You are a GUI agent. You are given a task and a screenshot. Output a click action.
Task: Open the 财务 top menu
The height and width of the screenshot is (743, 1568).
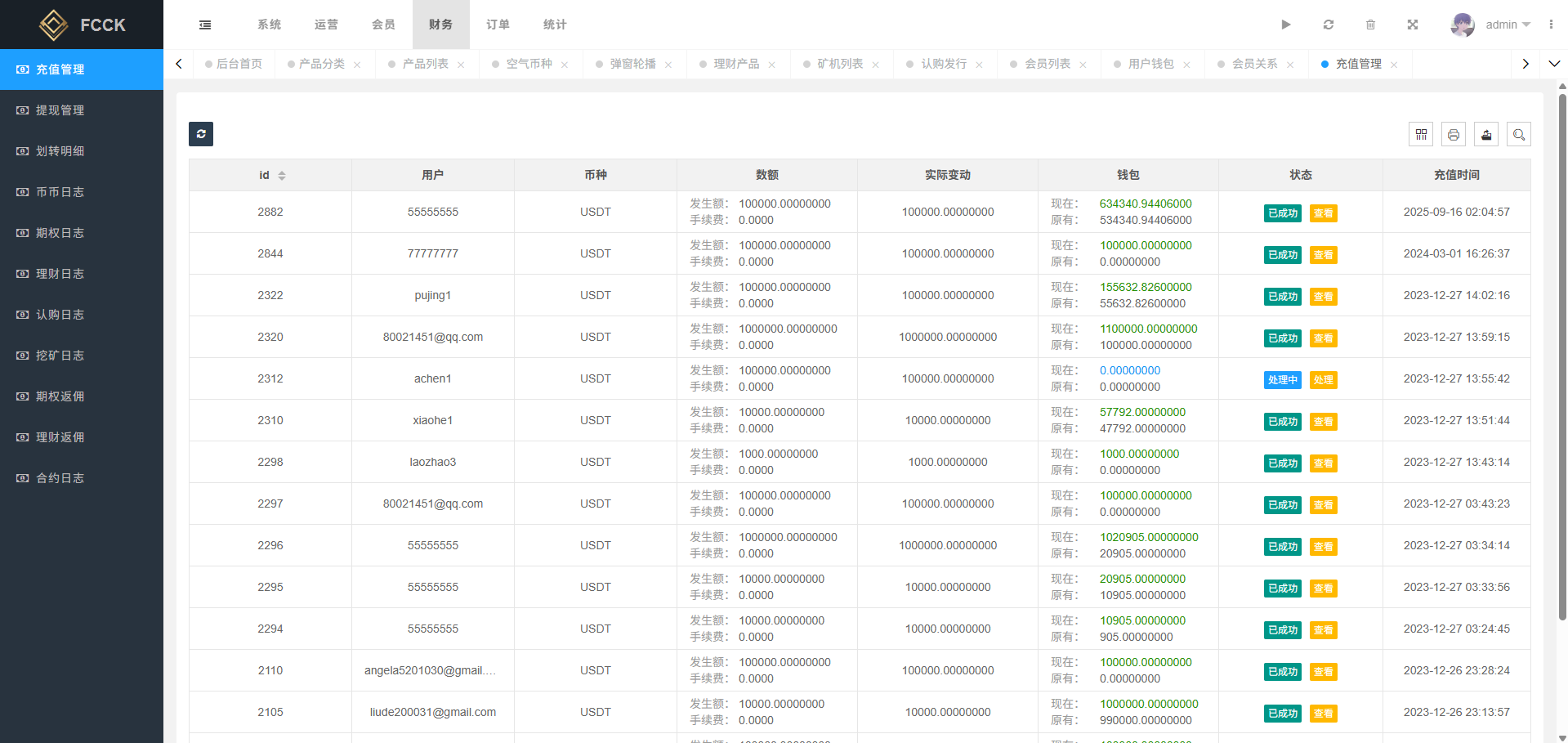tap(440, 25)
